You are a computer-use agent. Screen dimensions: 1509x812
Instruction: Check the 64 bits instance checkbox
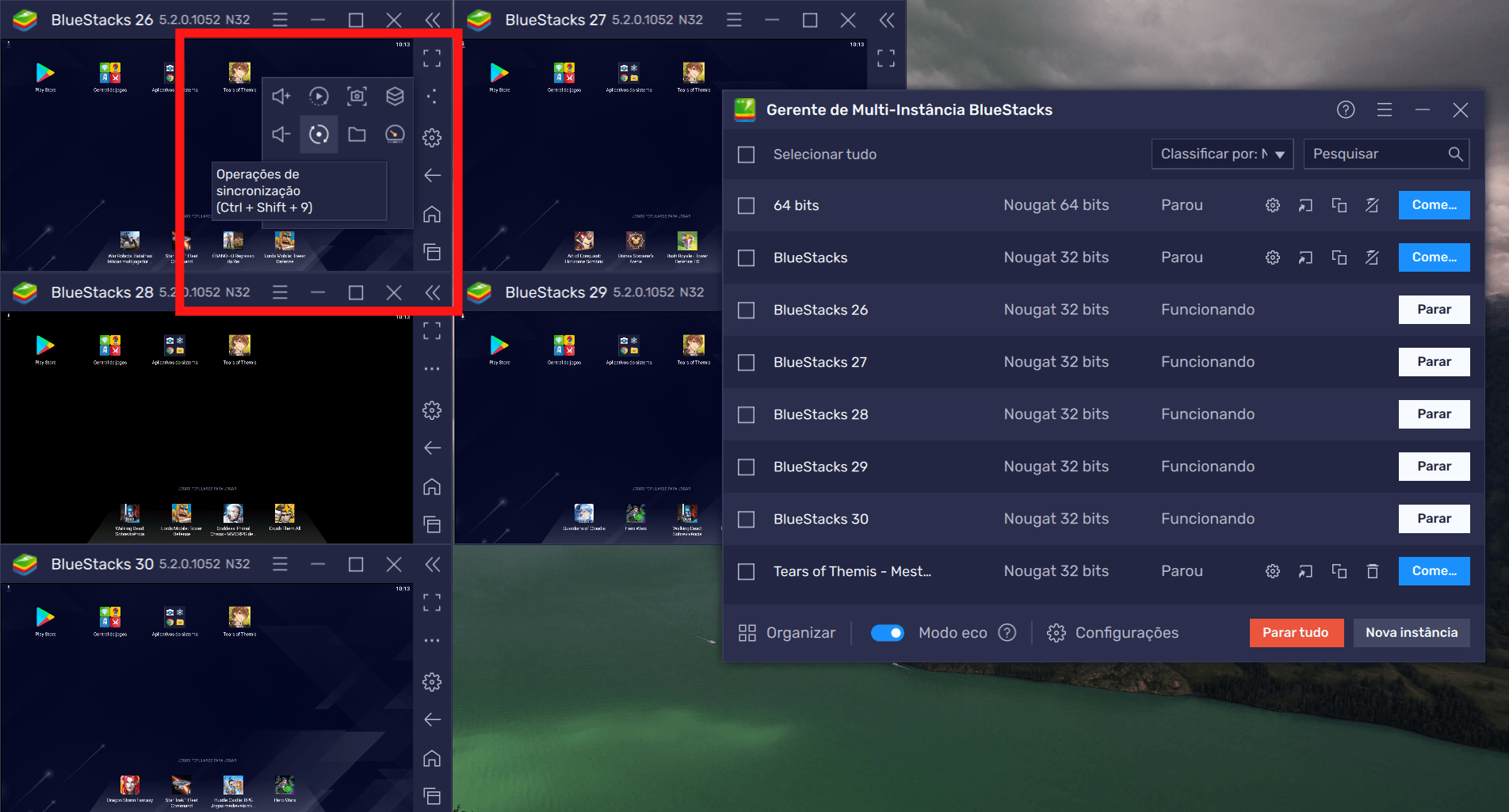[x=746, y=205]
